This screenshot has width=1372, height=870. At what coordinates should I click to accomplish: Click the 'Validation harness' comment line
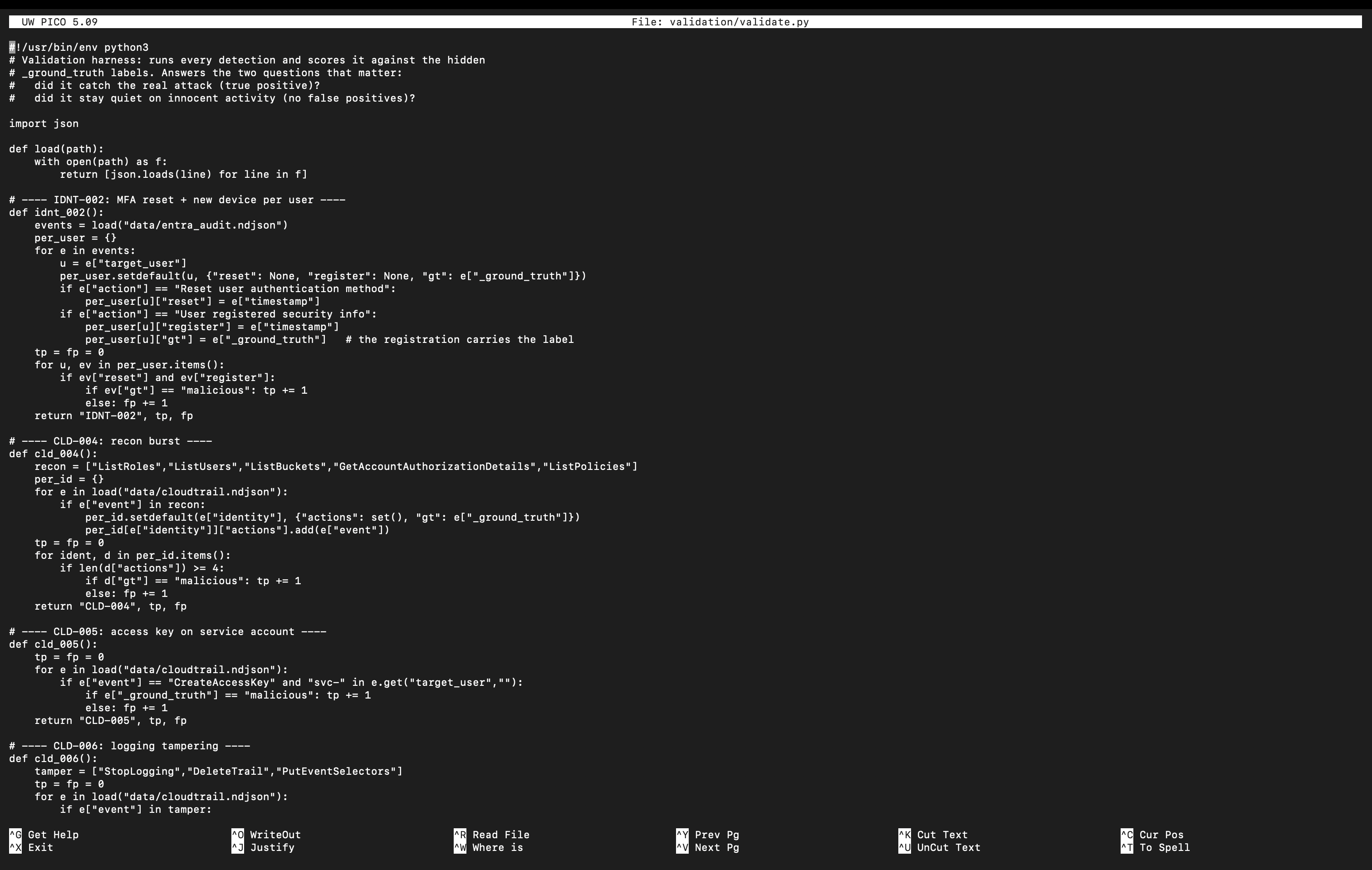click(247, 60)
